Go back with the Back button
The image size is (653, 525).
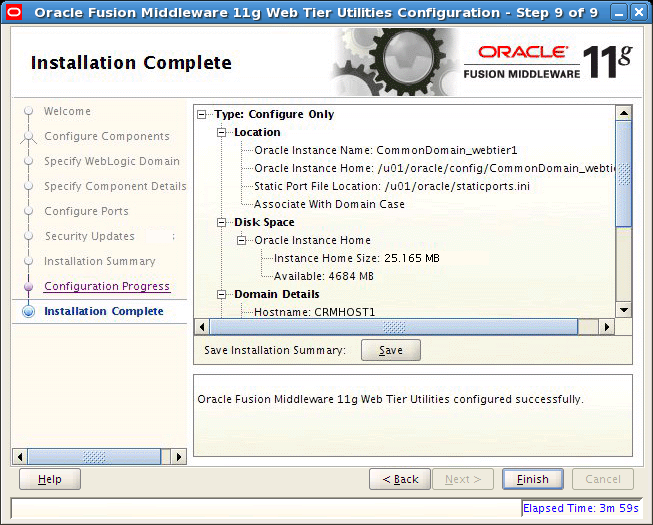coord(400,479)
